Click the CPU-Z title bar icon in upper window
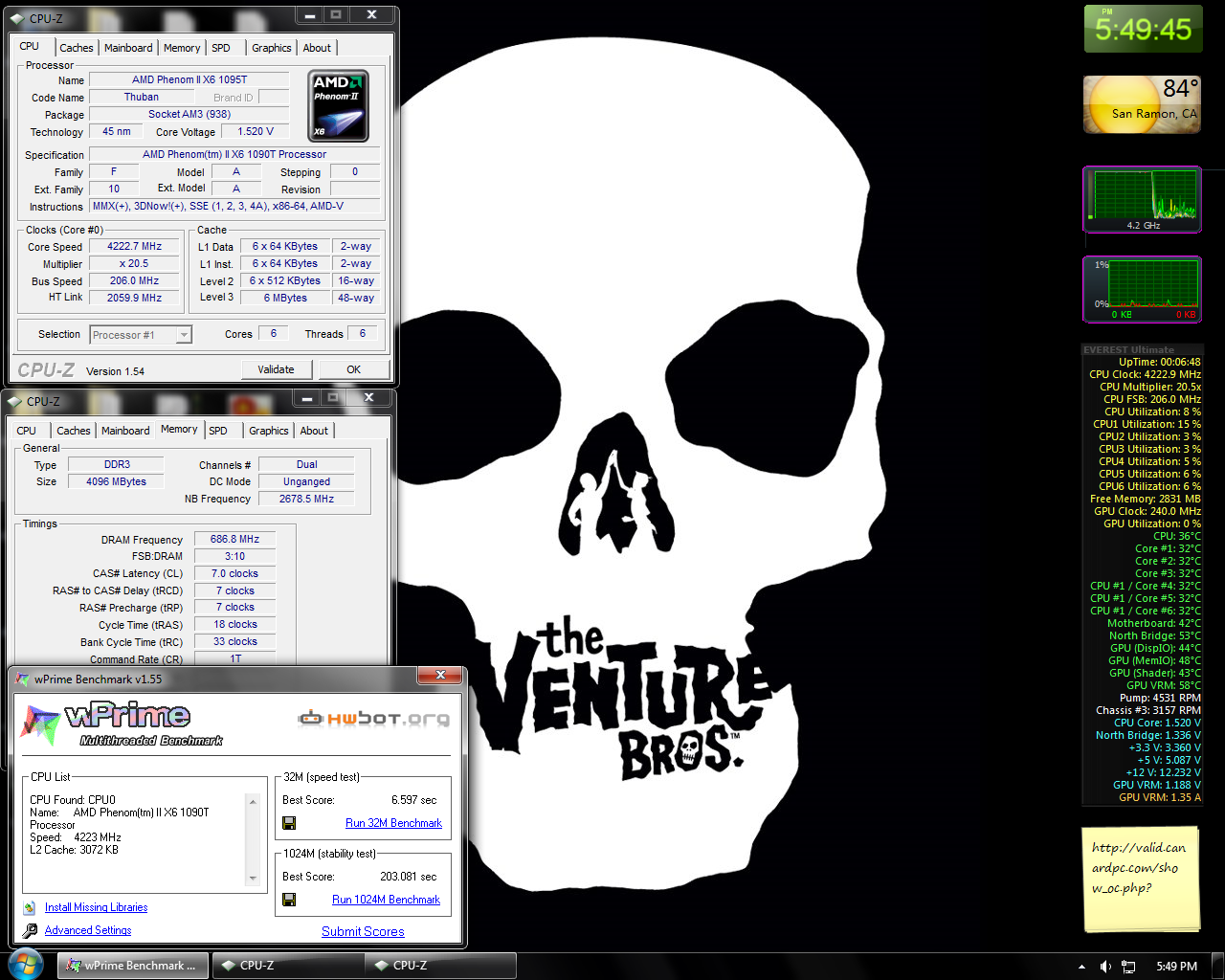 click(x=17, y=18)
